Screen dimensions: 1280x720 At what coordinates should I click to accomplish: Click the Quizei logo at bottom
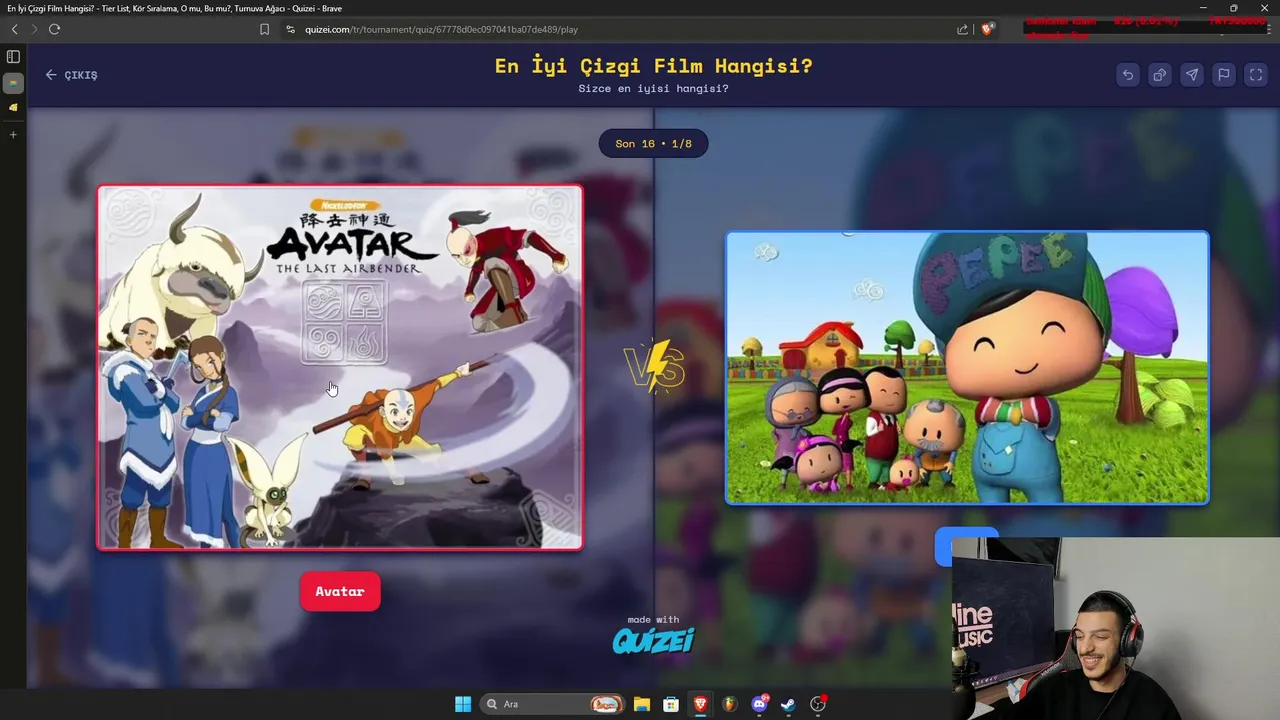point(653,641)
